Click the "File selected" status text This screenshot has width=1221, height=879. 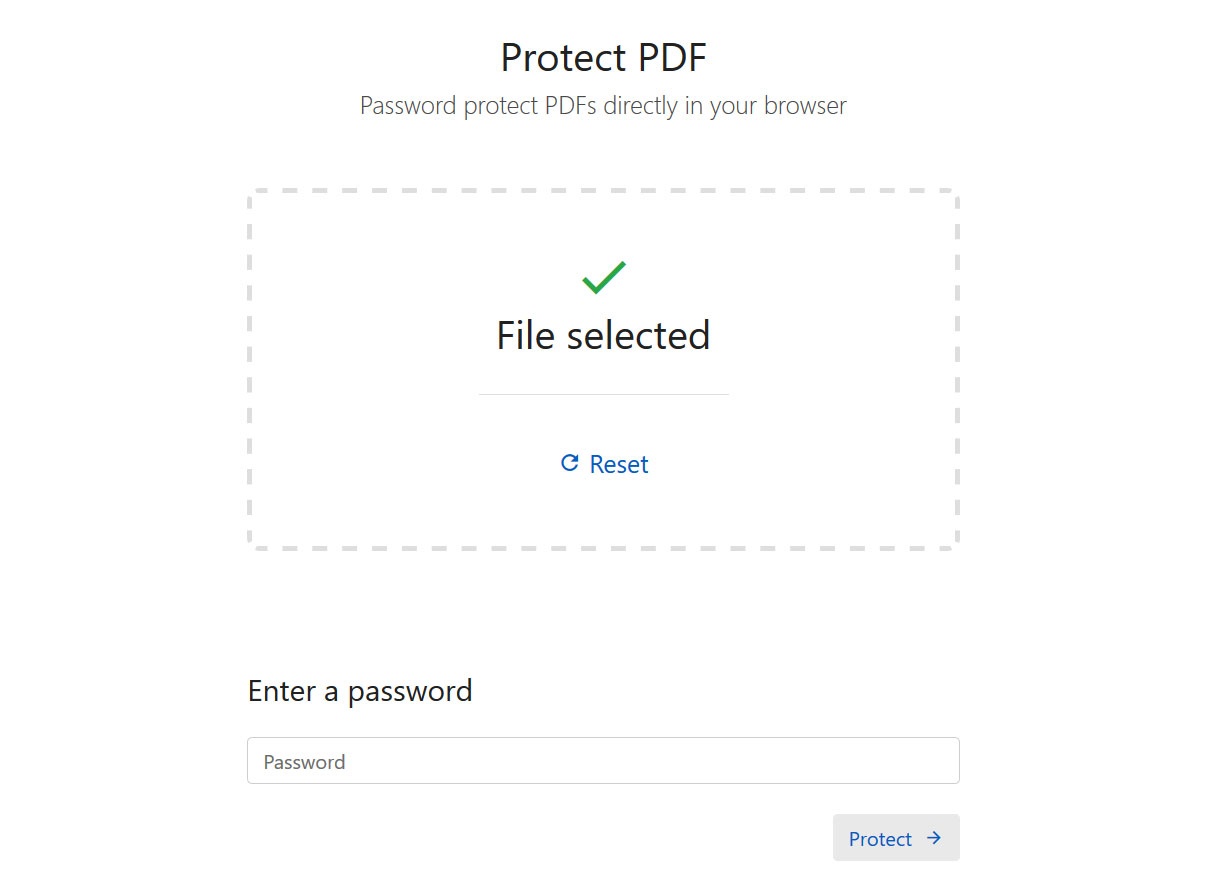(603, 335)
